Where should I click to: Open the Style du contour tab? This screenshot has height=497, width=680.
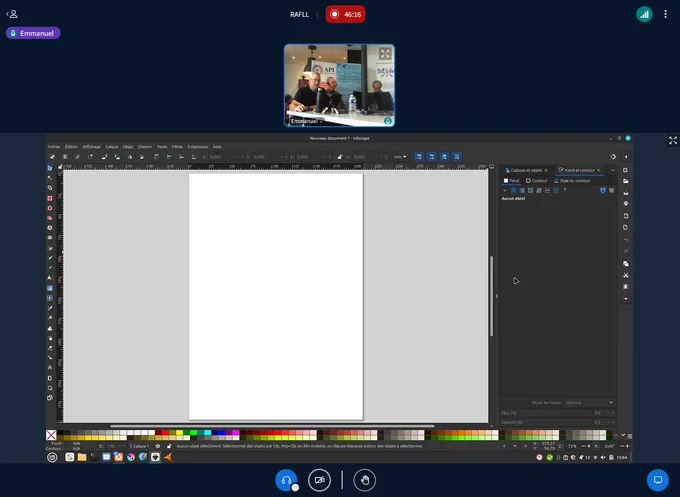click(x=572, y=180)
